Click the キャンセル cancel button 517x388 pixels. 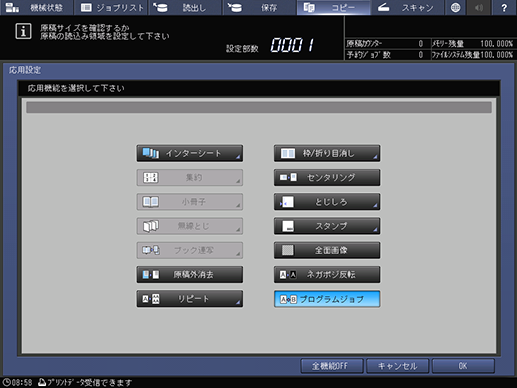[x=397, y=366]
